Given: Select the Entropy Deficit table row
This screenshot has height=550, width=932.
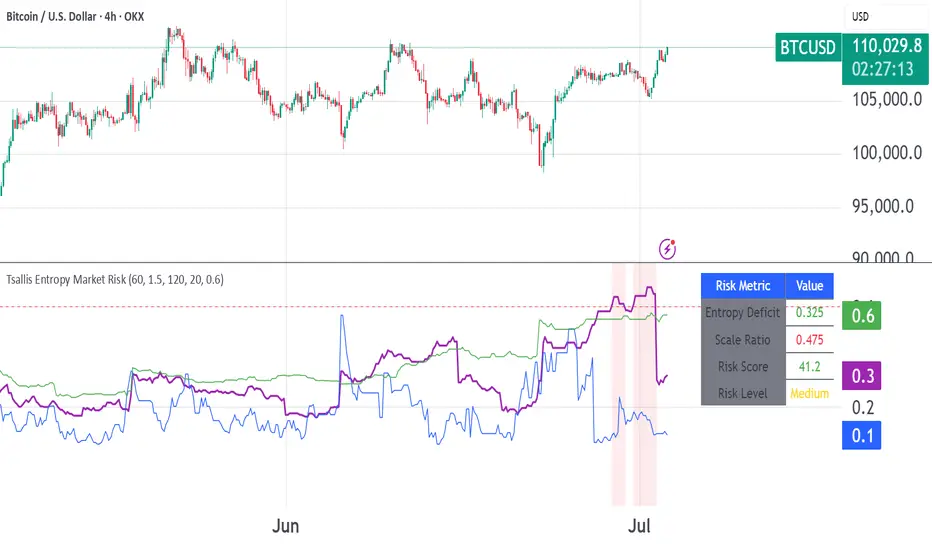Looking at the screenshot, I should pyautogui.click(x=742, y=313).
